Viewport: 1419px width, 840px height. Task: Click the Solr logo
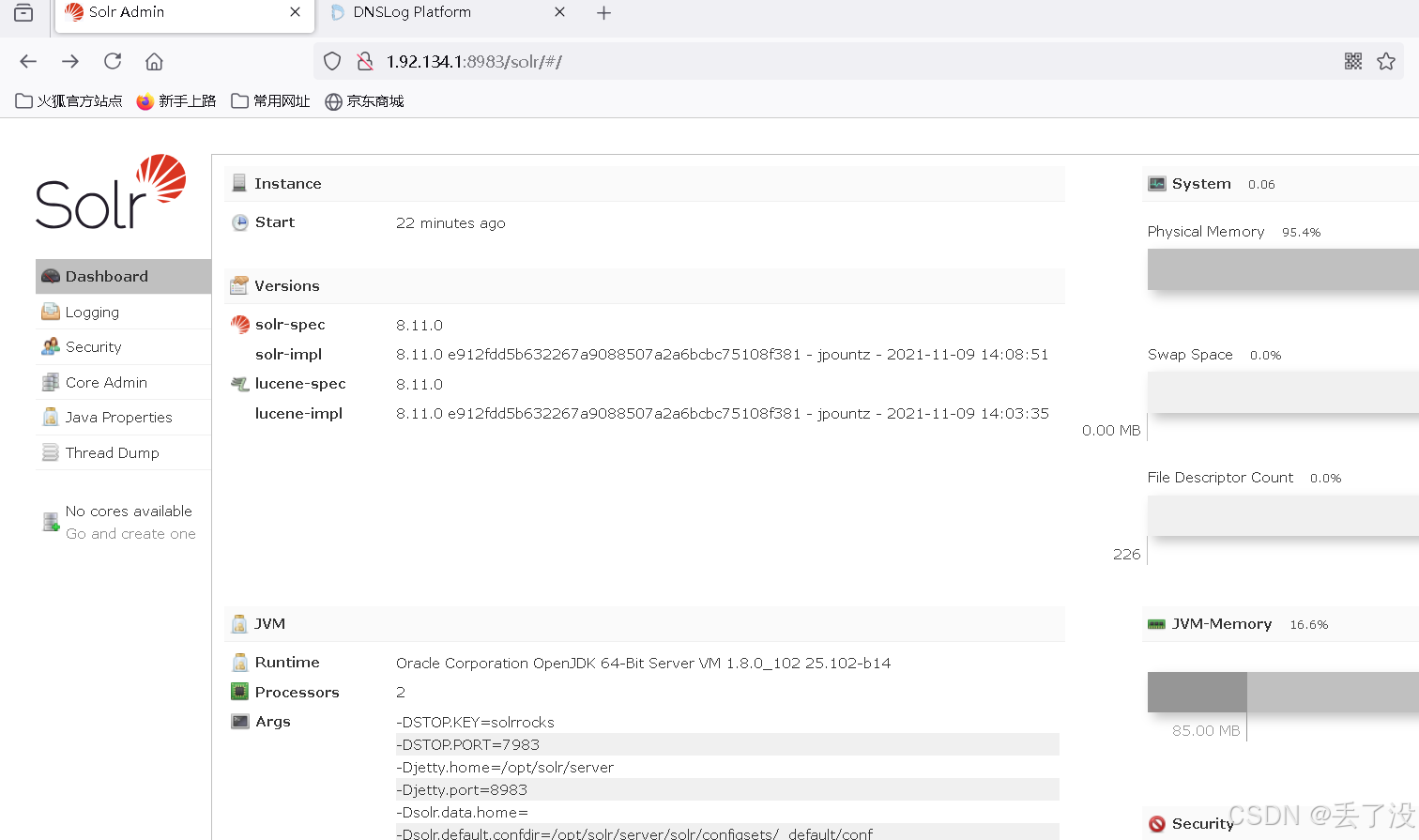coord(111,192)
